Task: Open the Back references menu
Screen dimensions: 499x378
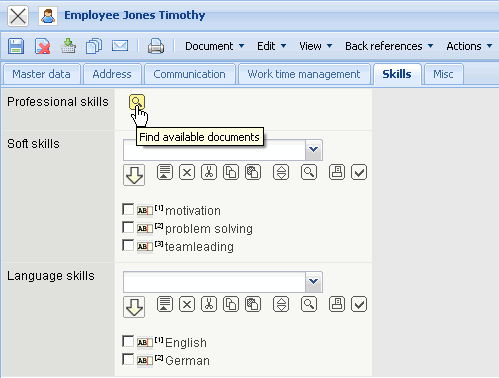Action: (389, 46)
